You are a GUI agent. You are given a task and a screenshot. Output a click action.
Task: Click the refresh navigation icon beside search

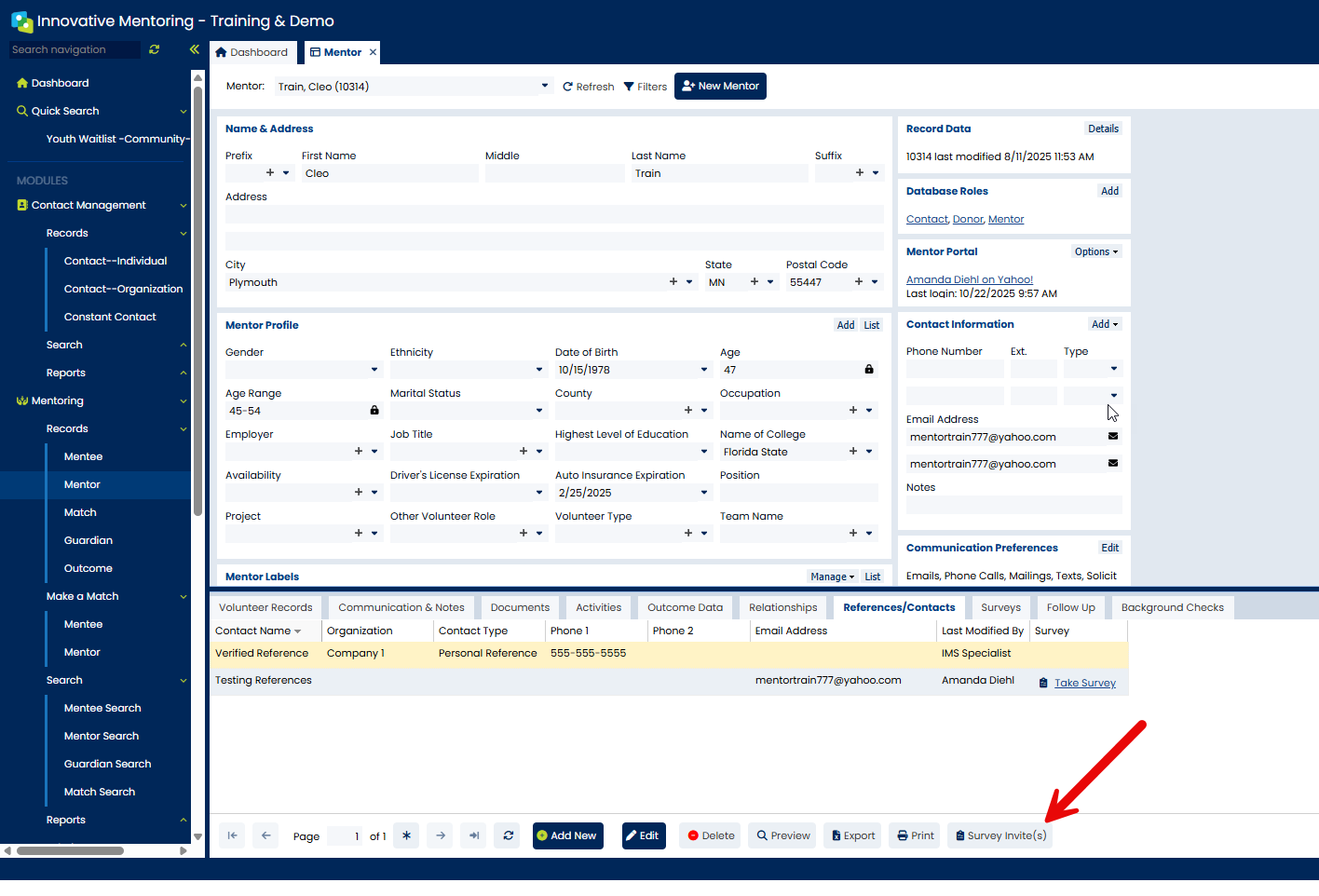[155, 49]
